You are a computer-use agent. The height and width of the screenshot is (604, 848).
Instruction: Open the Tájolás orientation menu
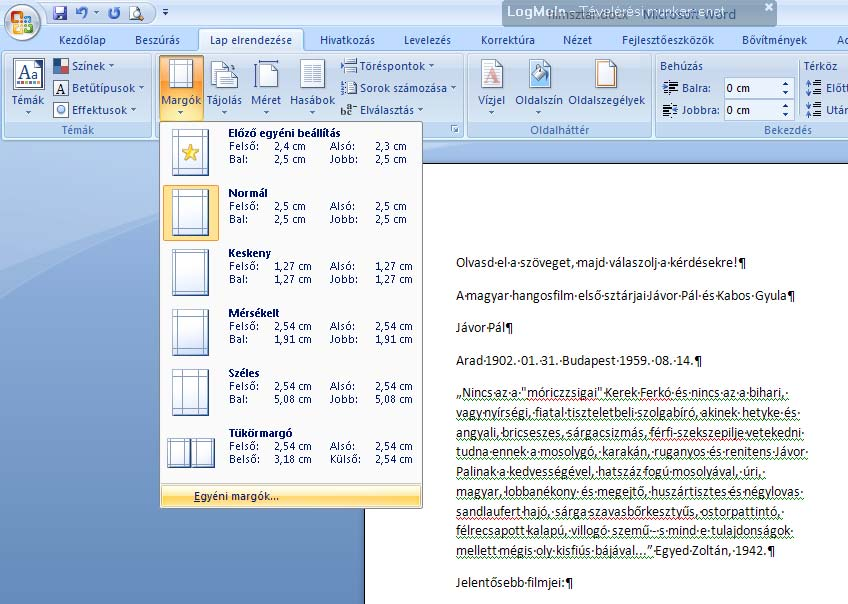coord(224,87)
